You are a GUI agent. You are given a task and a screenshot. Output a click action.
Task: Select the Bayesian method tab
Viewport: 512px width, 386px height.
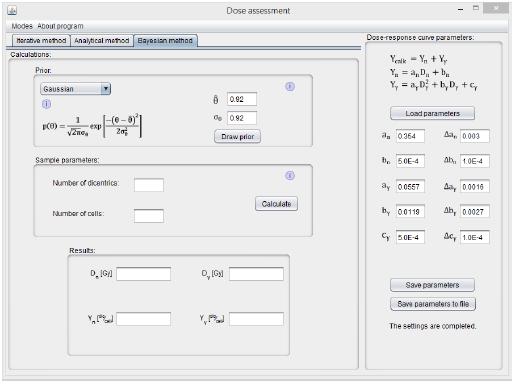165,41
